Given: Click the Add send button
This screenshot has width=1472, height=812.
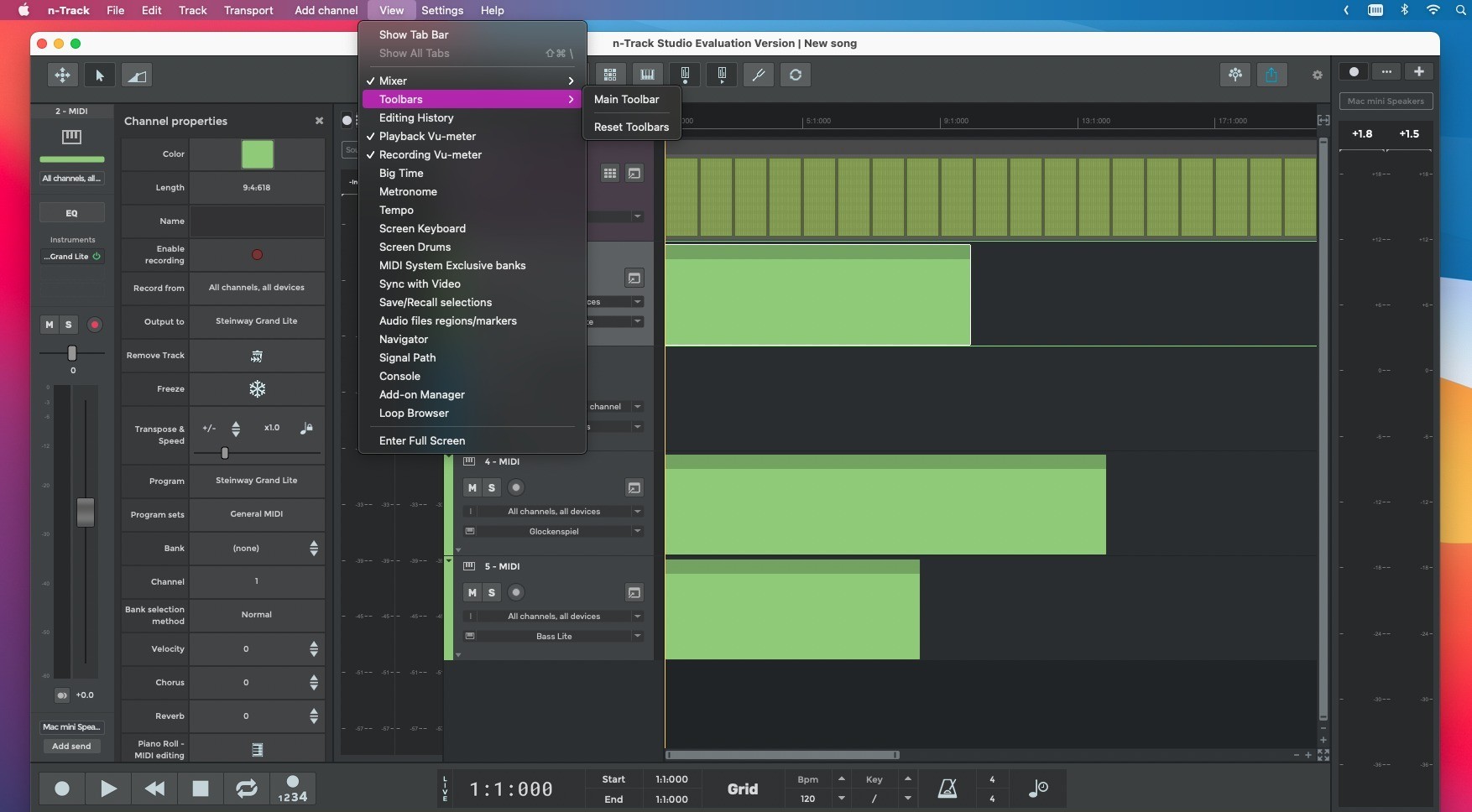Looking at the screenshot, I should [71, 746].
